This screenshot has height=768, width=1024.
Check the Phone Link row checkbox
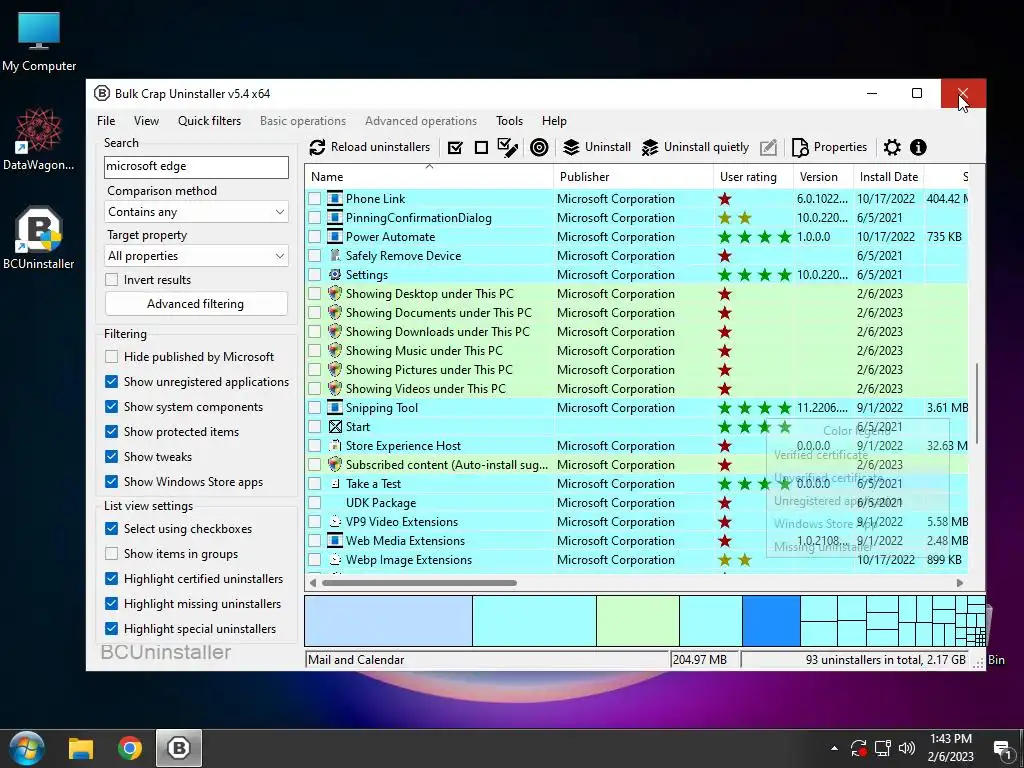pyautogui.click(x=315, y=199)
